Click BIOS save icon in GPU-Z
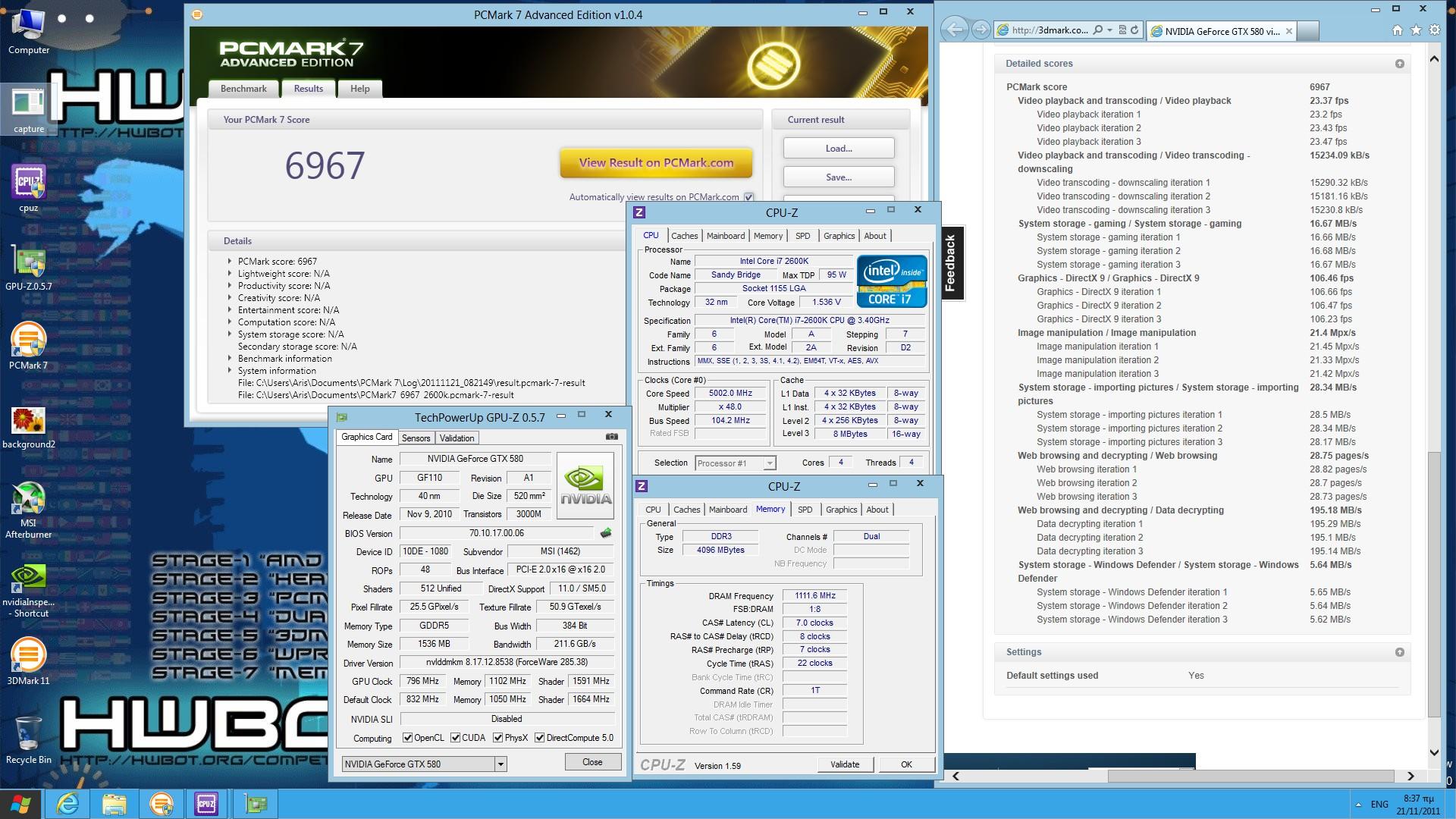Viewport: 1456px width, 819px height. click(605, 533)
